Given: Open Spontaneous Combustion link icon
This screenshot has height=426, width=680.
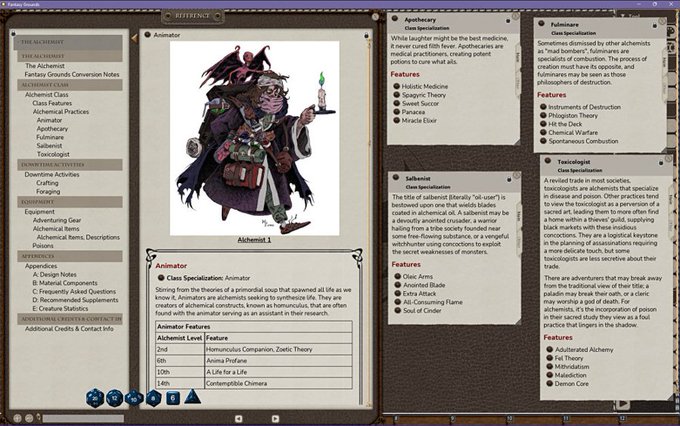Looking at the screenshot, I should pos(543,141).
